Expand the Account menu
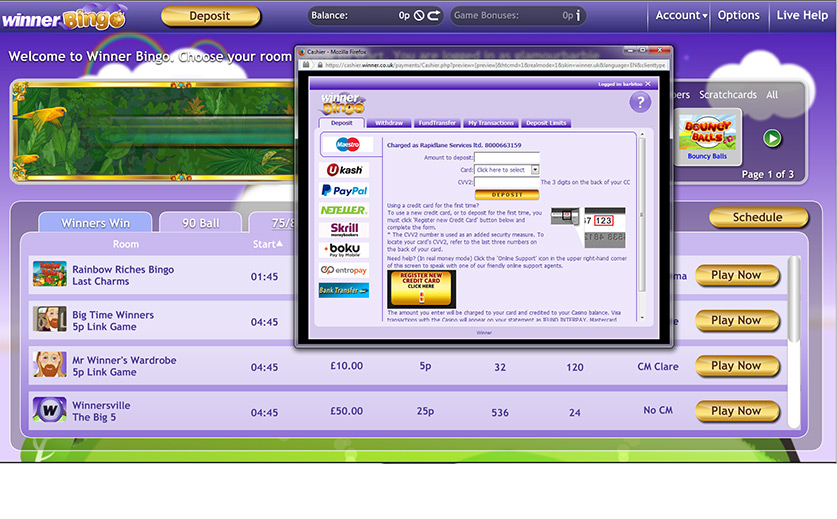 681,15
